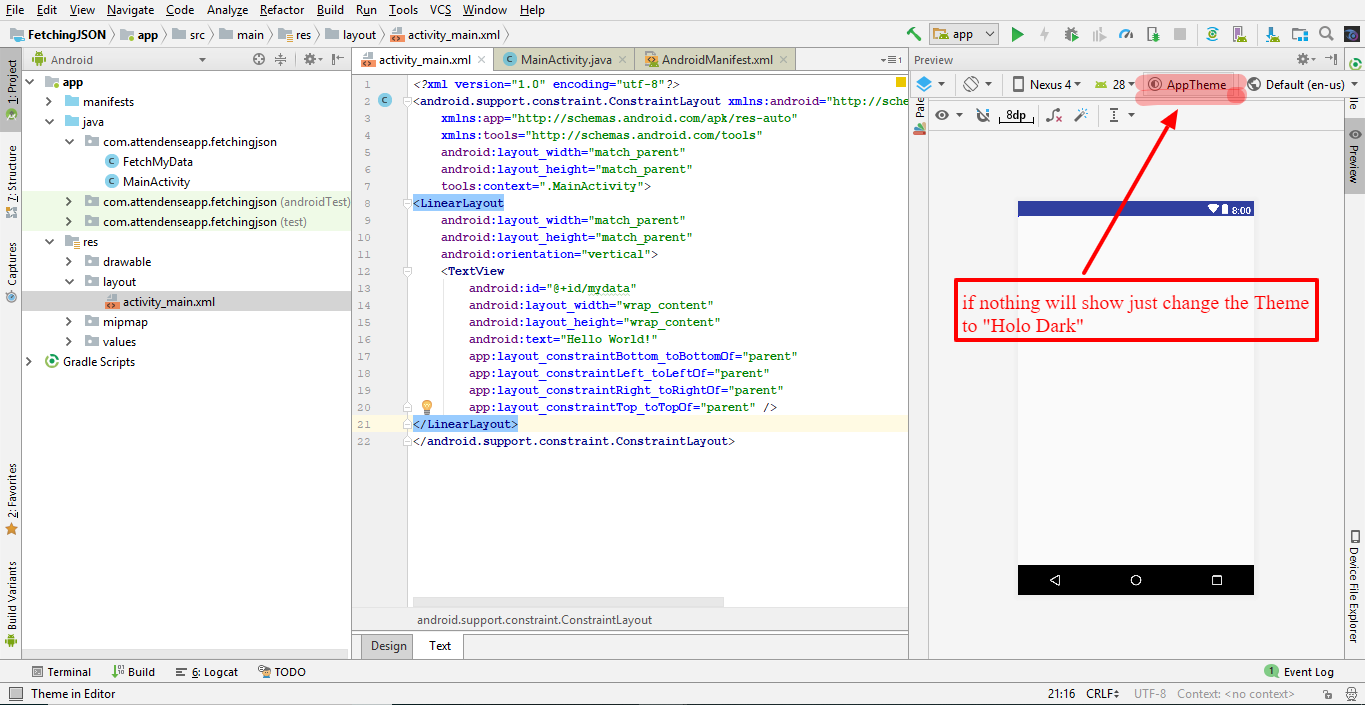Open Project Structure icon in toolbar
Screen dimensions: 1365x705
click(x=1299, y=34)
